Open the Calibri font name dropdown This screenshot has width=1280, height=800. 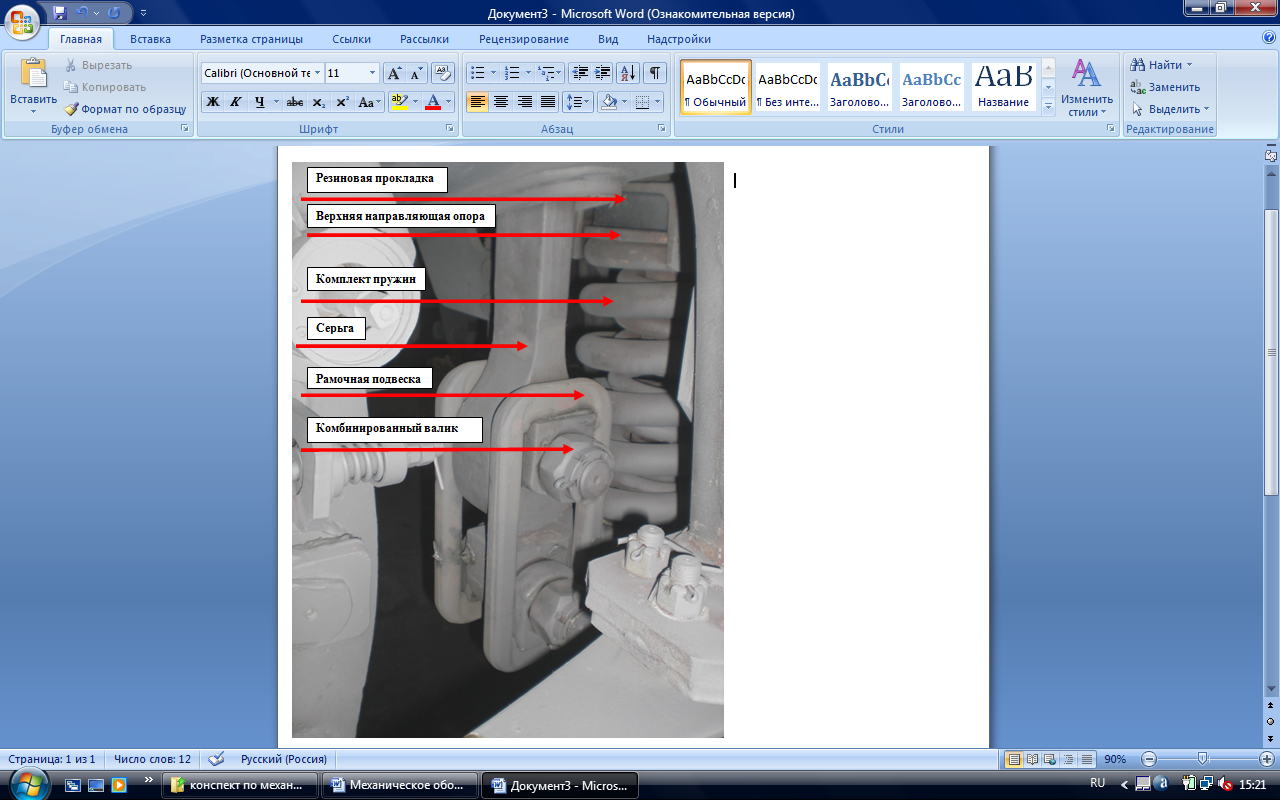pos(318,73)
